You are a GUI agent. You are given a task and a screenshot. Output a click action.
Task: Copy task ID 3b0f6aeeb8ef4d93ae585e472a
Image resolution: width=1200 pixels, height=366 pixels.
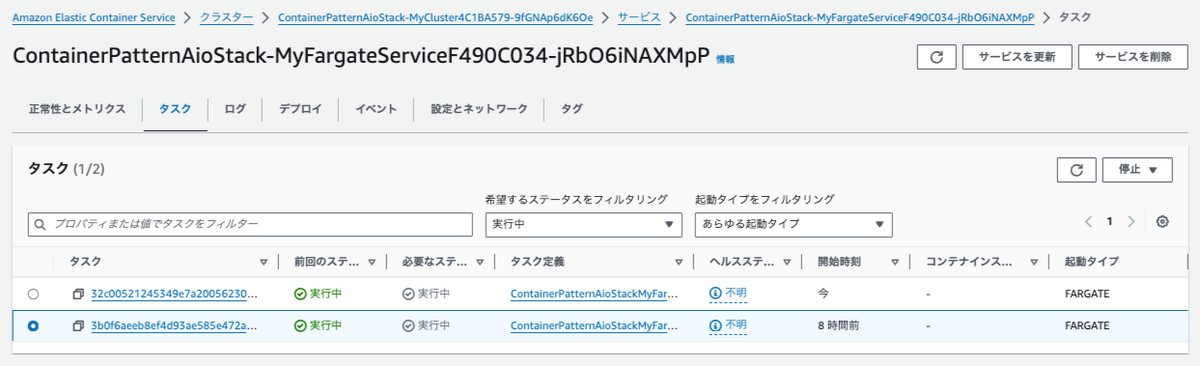pos(77,326)
